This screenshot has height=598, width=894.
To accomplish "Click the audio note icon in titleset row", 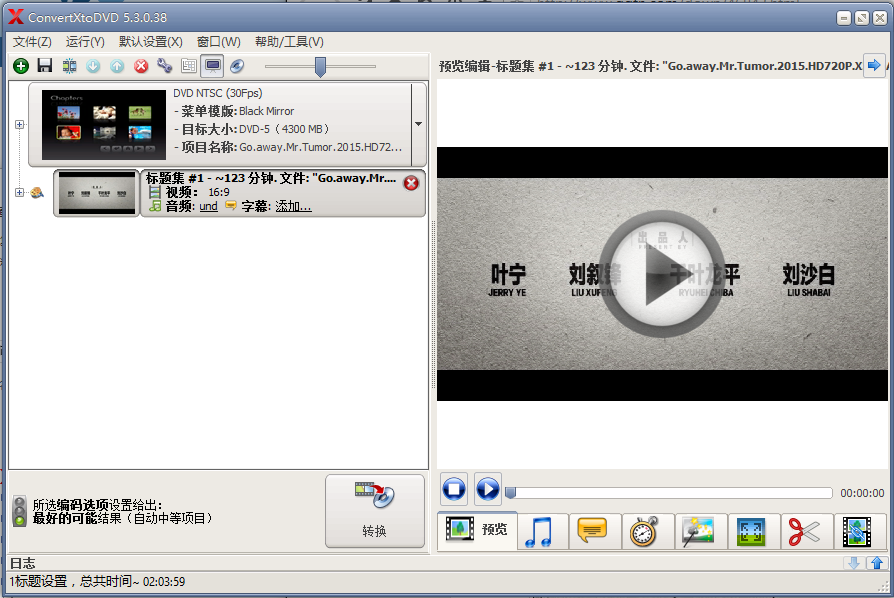I will pos(155,206).
